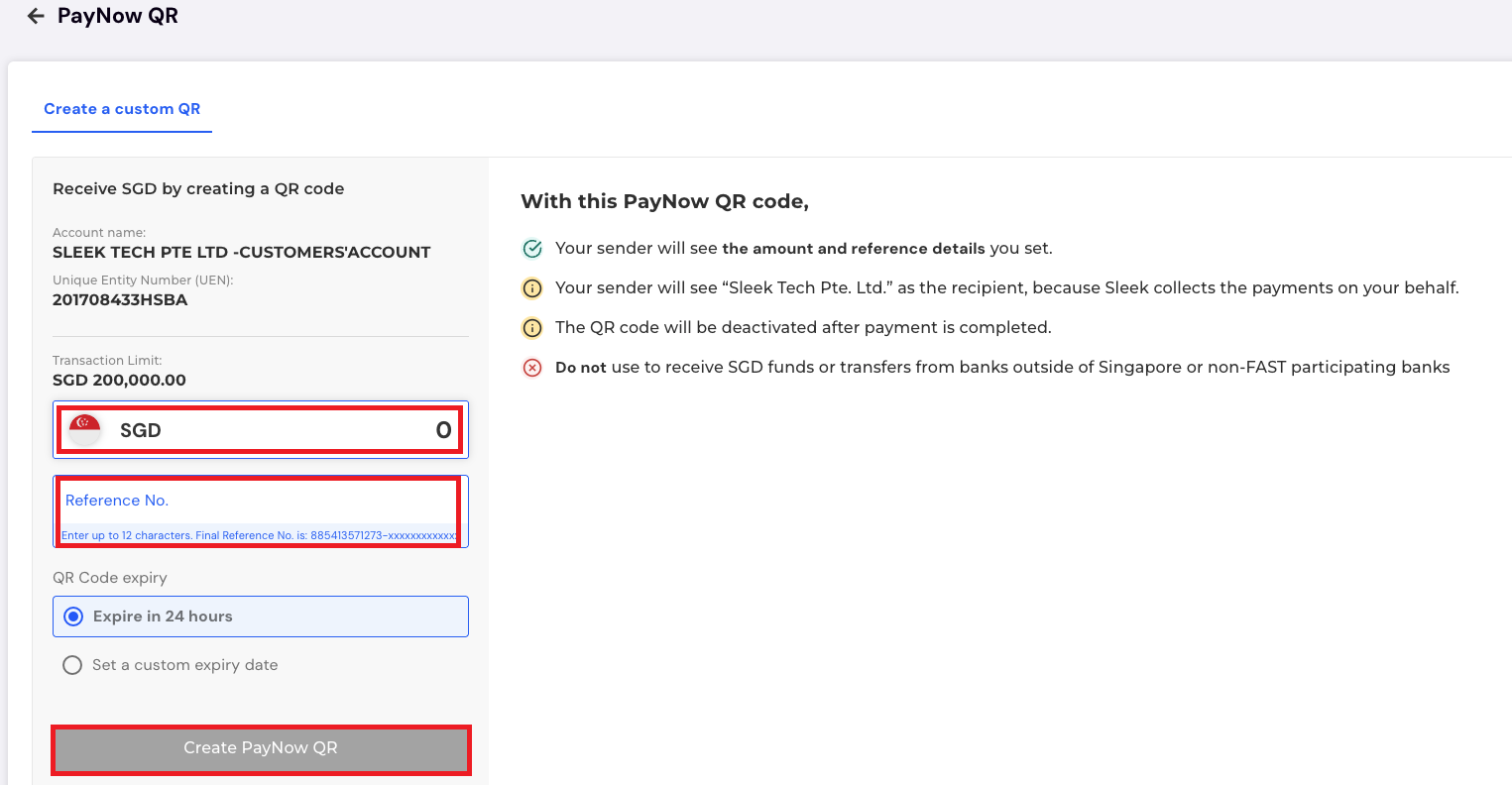Click the back arrow beside PayNow QR

(x=36, y=15)
